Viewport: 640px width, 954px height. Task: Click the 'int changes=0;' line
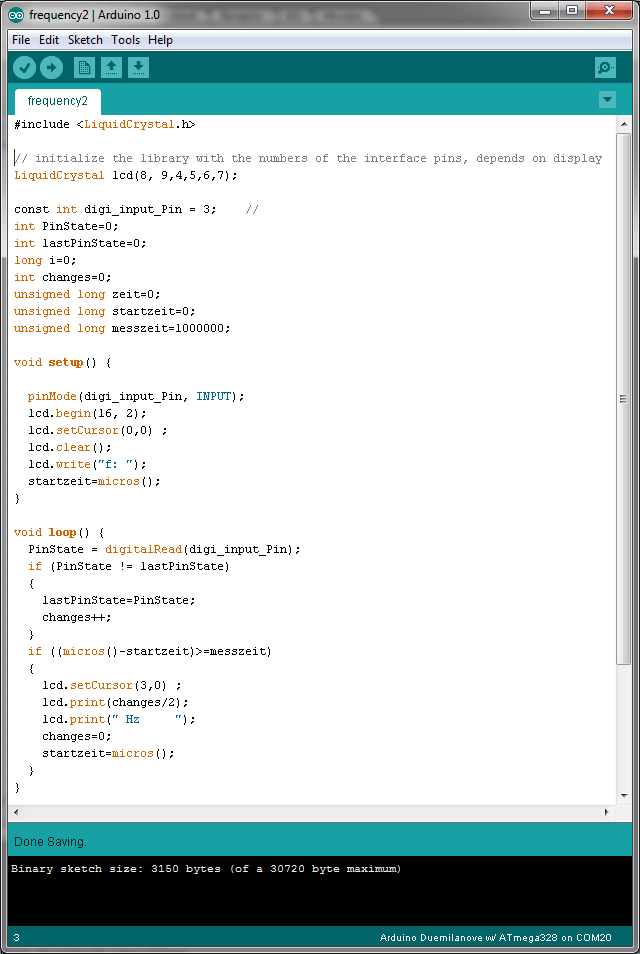63,277
